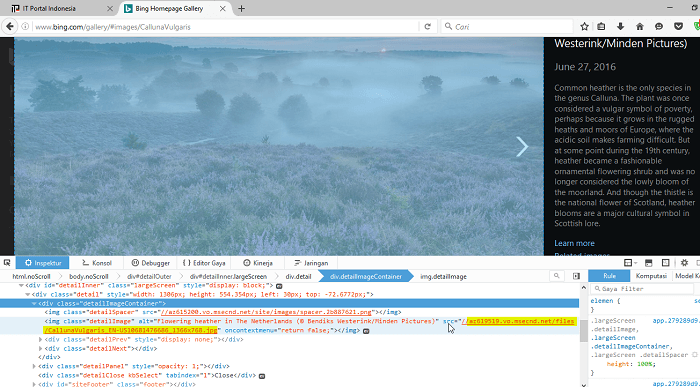Show next gallery image arrow
The width and height of the screenshot is (700, 387).
[522, 146]
